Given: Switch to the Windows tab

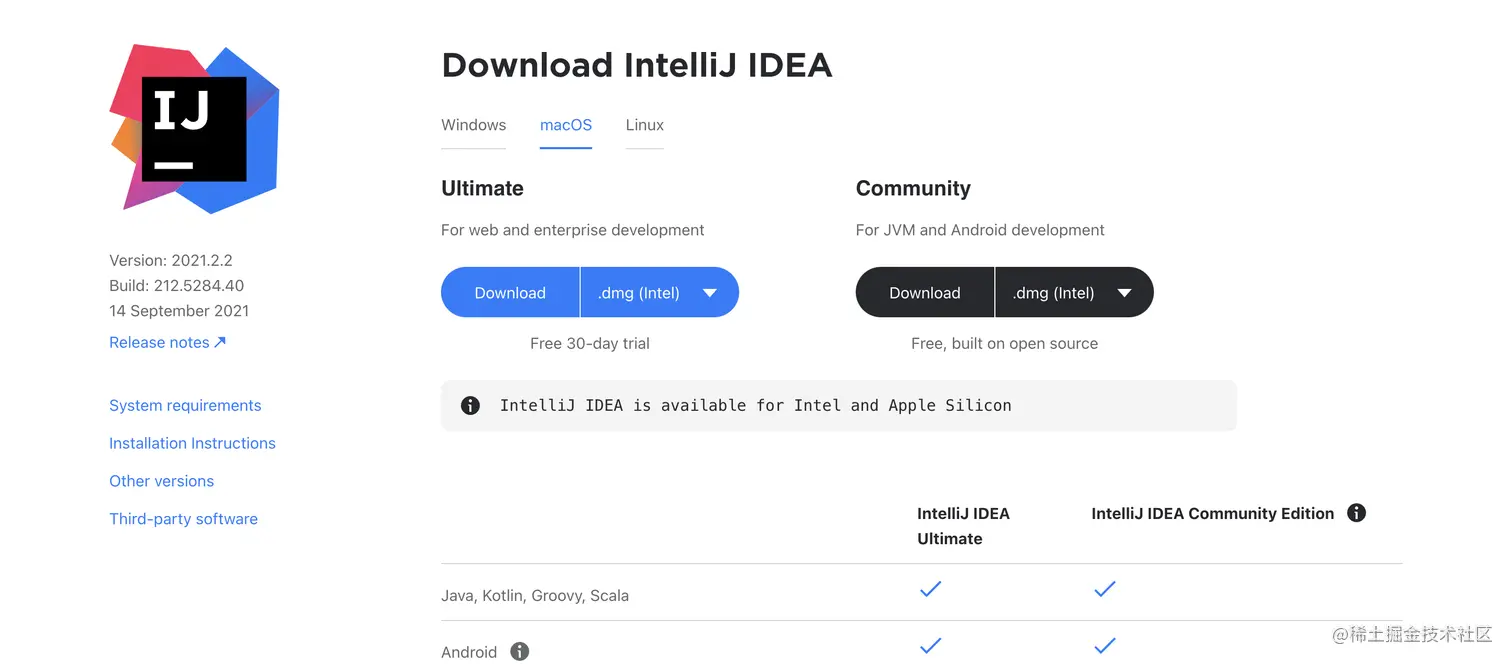Looking at the screenshot, I should (x=473, y=125).
